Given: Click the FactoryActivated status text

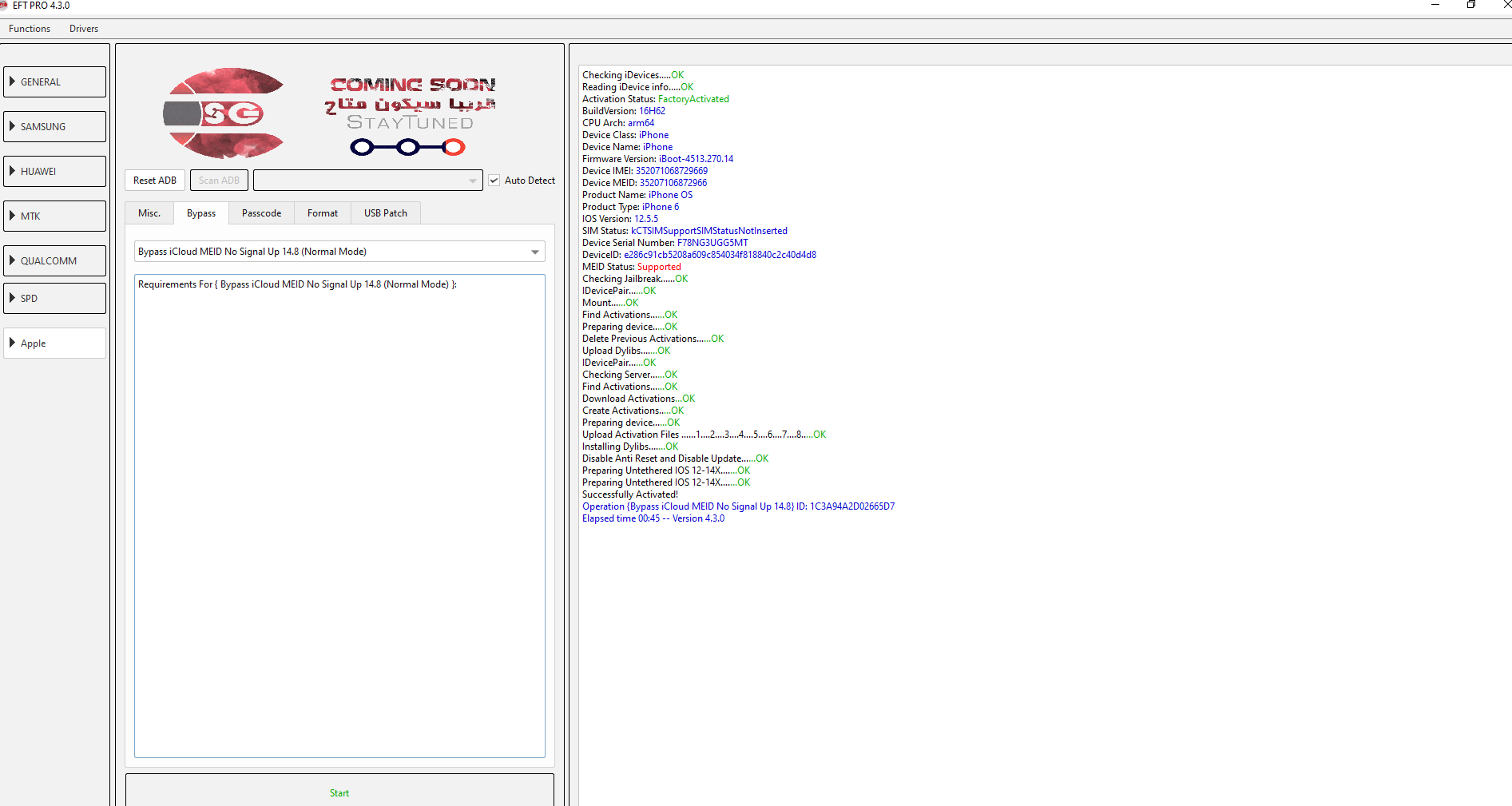Looking at the screenshot, I should click(x=693, y=99).
